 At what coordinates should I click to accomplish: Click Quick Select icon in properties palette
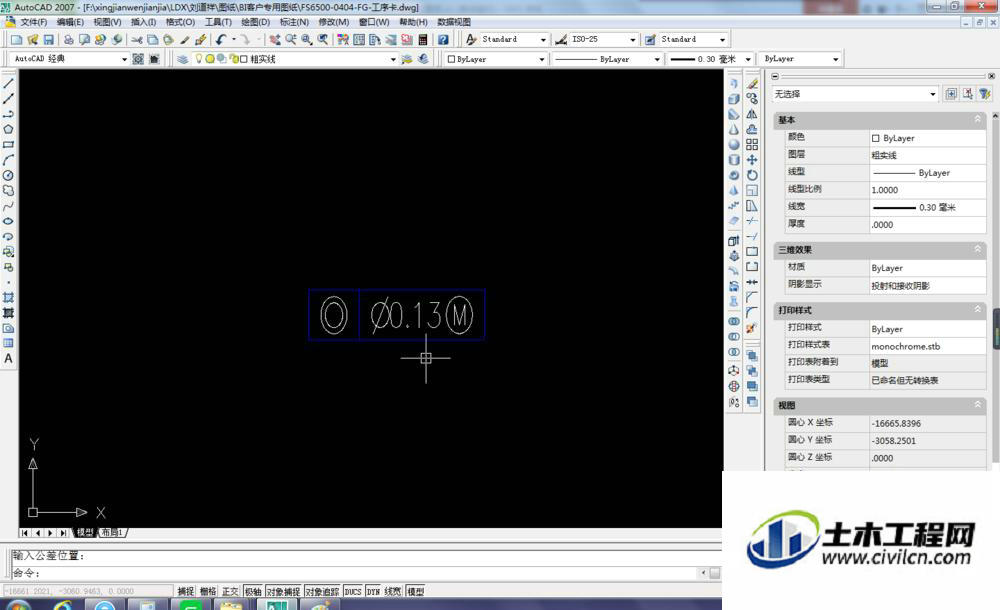[x=985, y=94]
